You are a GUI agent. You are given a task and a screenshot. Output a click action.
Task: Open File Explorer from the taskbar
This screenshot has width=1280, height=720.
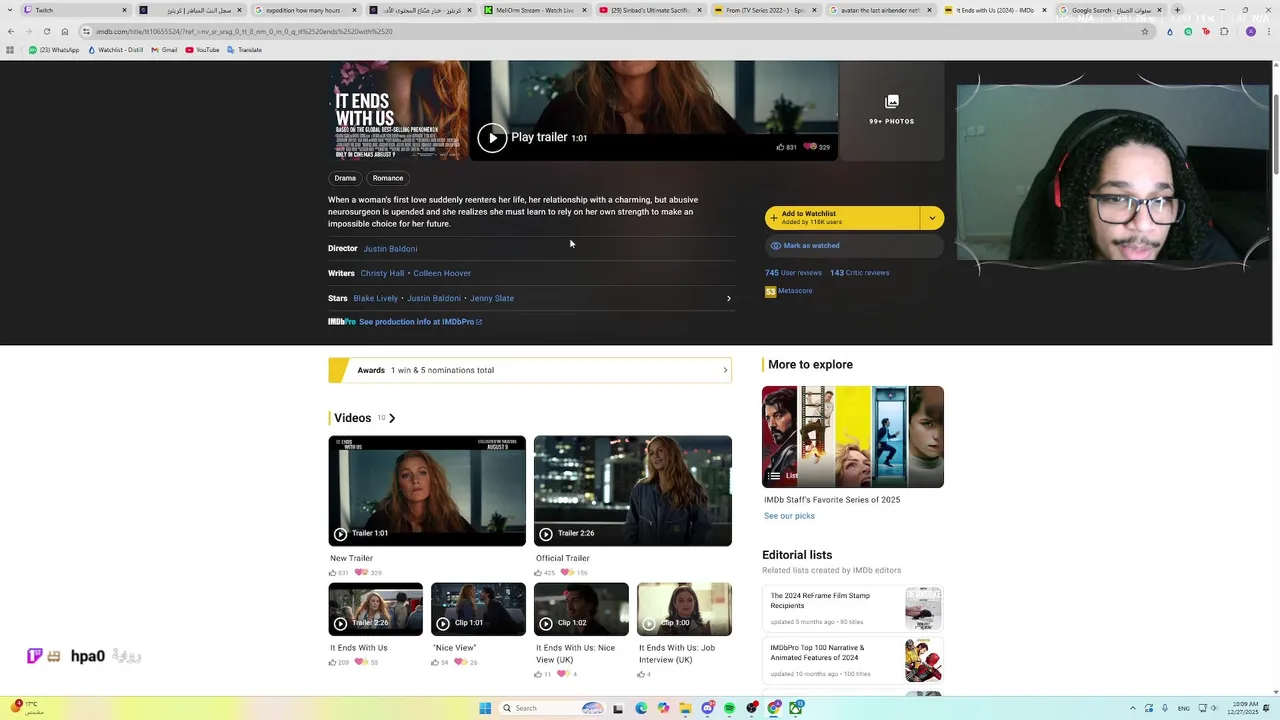(685, 708)
